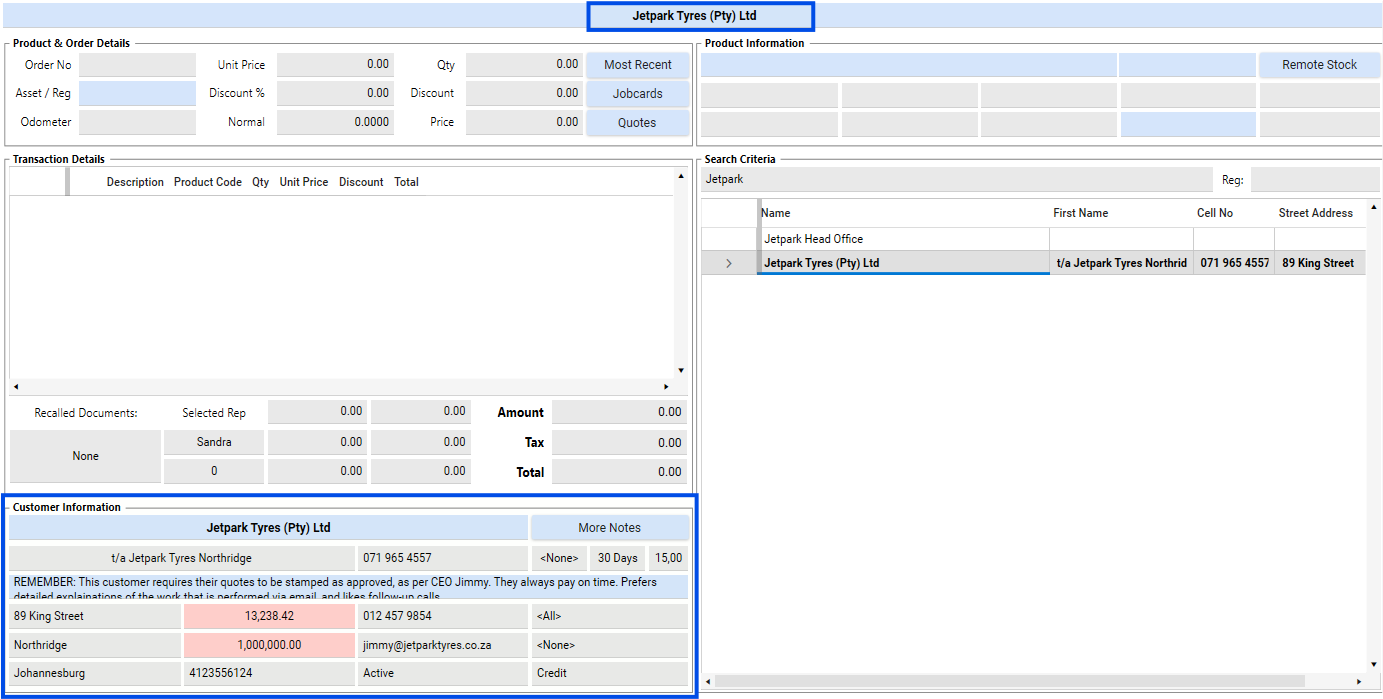This screenshot has height=699, width=1383.
Task: Open the Jobcards list
Action: [638, 94]
